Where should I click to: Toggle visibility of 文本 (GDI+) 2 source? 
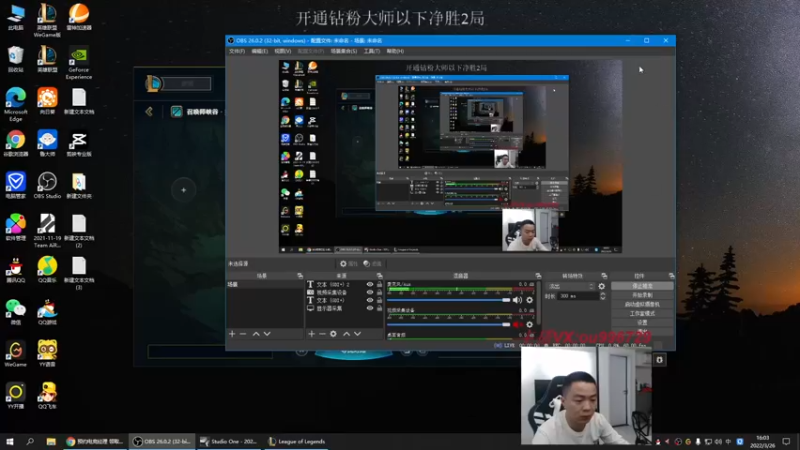click(x=370, y=284)
